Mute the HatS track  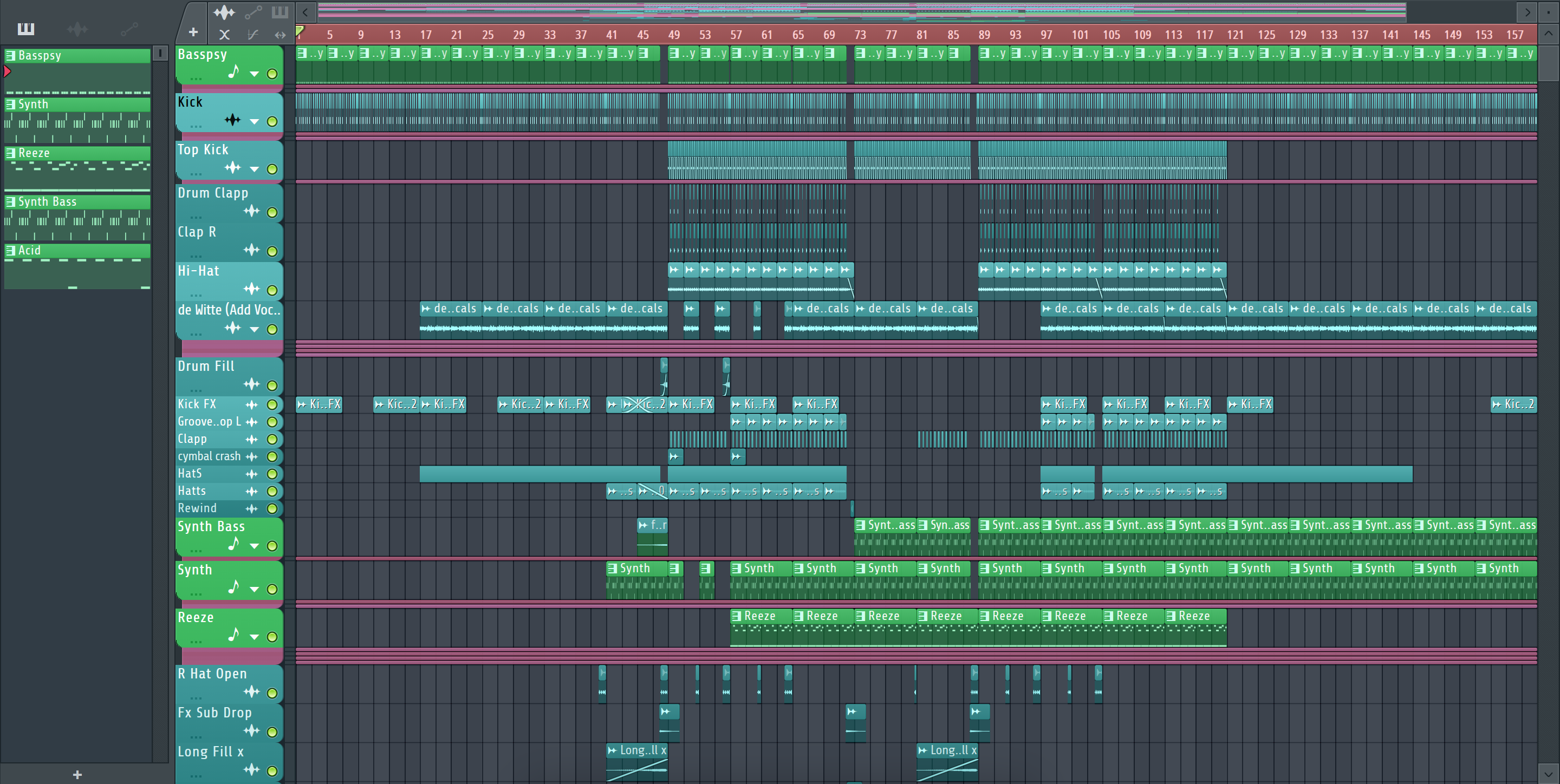point(272,474)
